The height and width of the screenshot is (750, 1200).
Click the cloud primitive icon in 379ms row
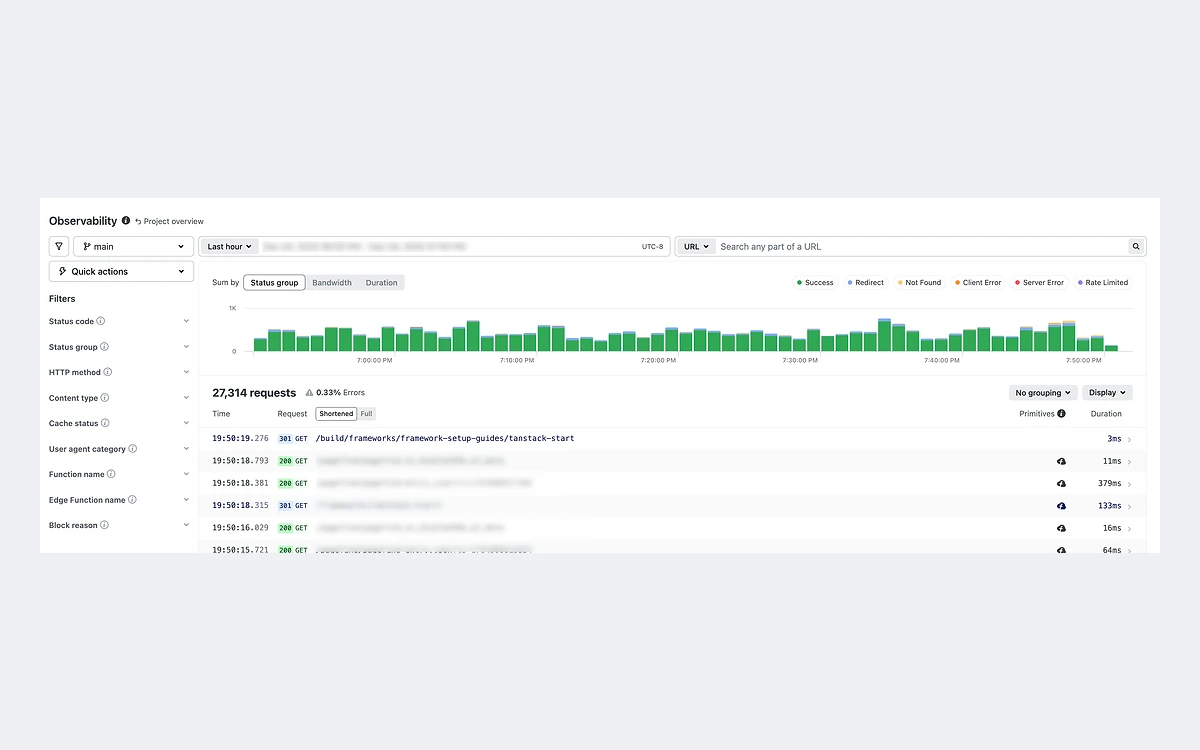coord(1061,483)
